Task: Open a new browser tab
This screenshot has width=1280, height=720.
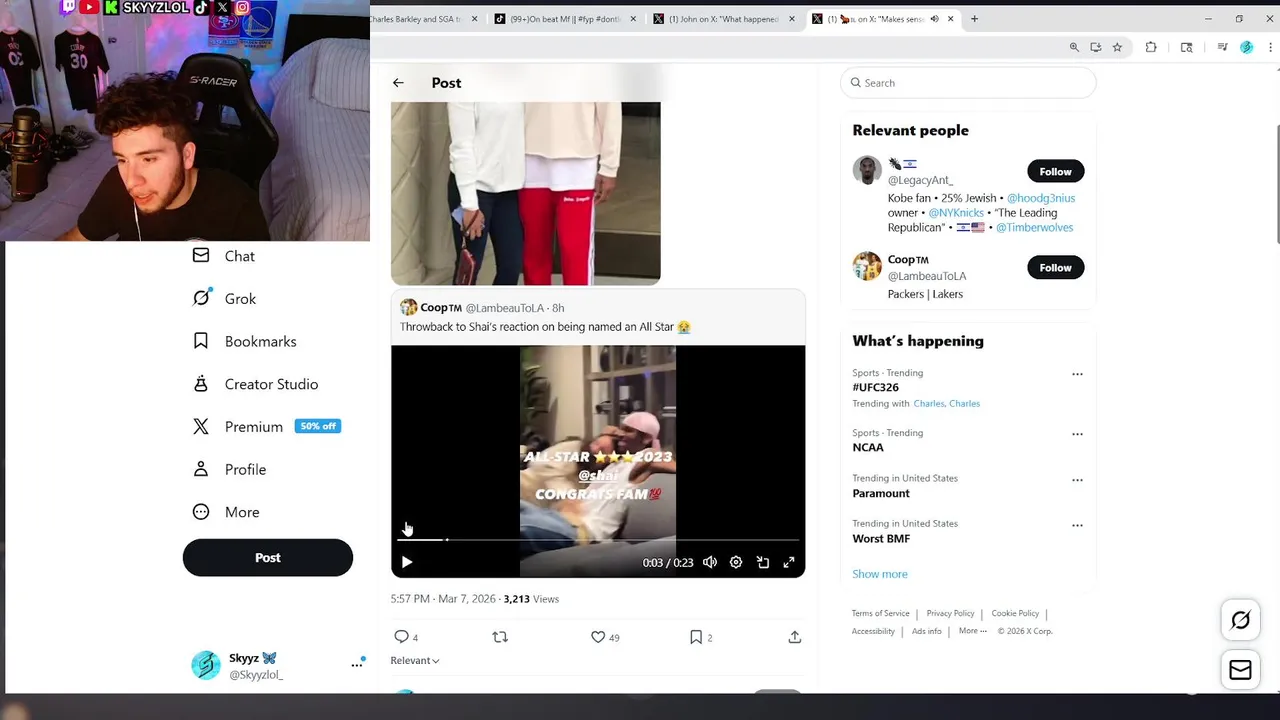Action: pyautogui.click(x=974, y=19)
